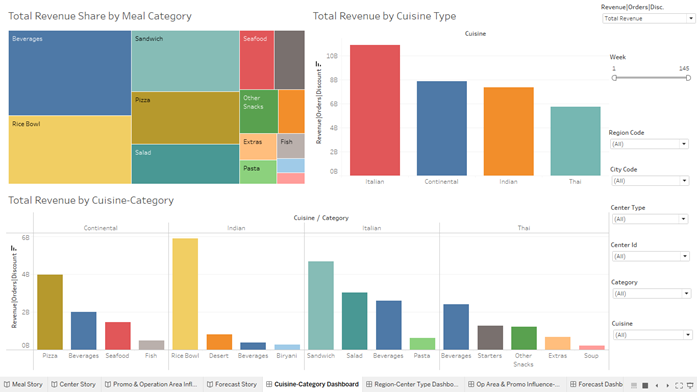The width and height of the screenshot is (697, 392).
Task: Select the Fish treemap block
Action: coord(291,146)
